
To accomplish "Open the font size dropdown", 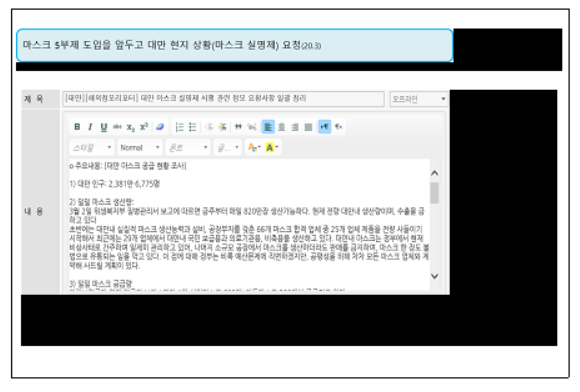I will pos(227,148).
